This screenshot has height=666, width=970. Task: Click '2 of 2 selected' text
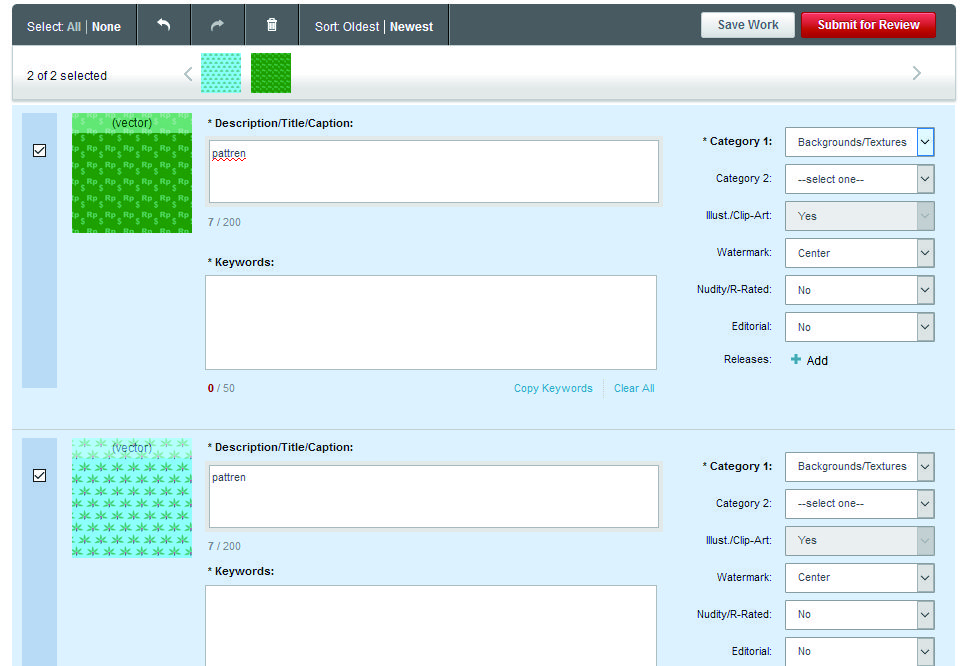[67, 75]
